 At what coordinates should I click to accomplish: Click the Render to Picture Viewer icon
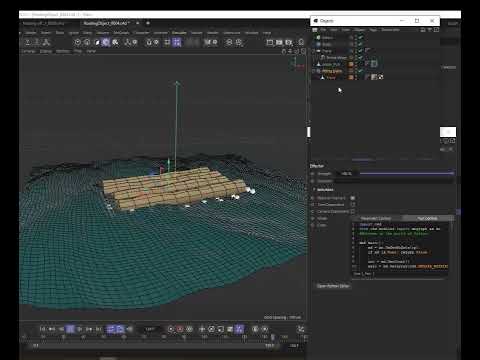pos(279,42)
